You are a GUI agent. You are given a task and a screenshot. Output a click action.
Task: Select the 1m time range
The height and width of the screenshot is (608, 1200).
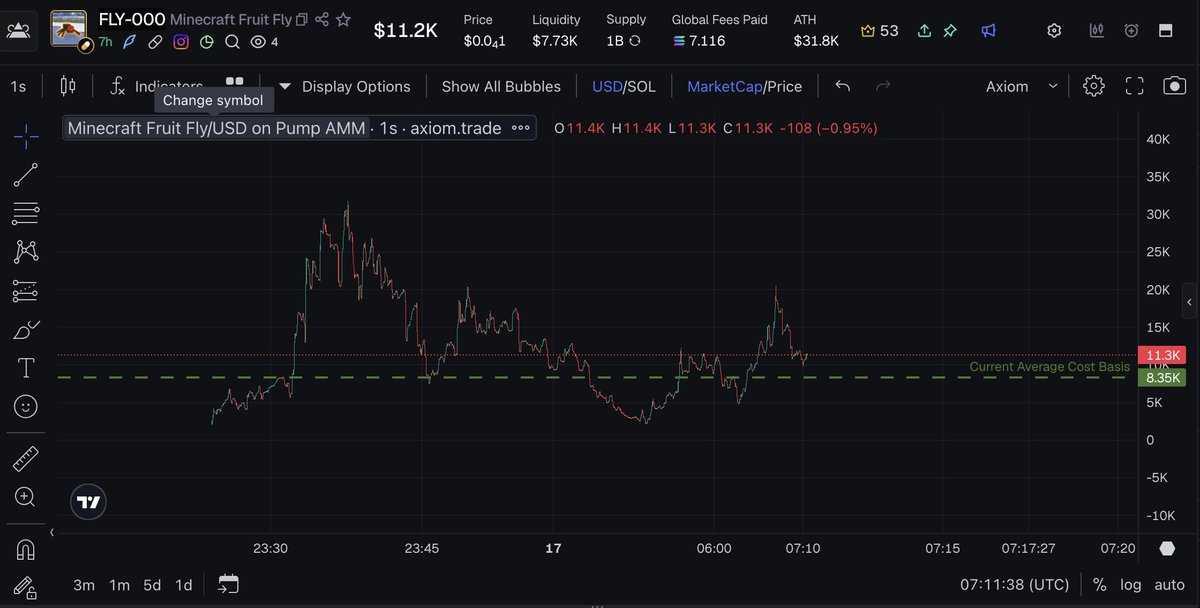119,585
